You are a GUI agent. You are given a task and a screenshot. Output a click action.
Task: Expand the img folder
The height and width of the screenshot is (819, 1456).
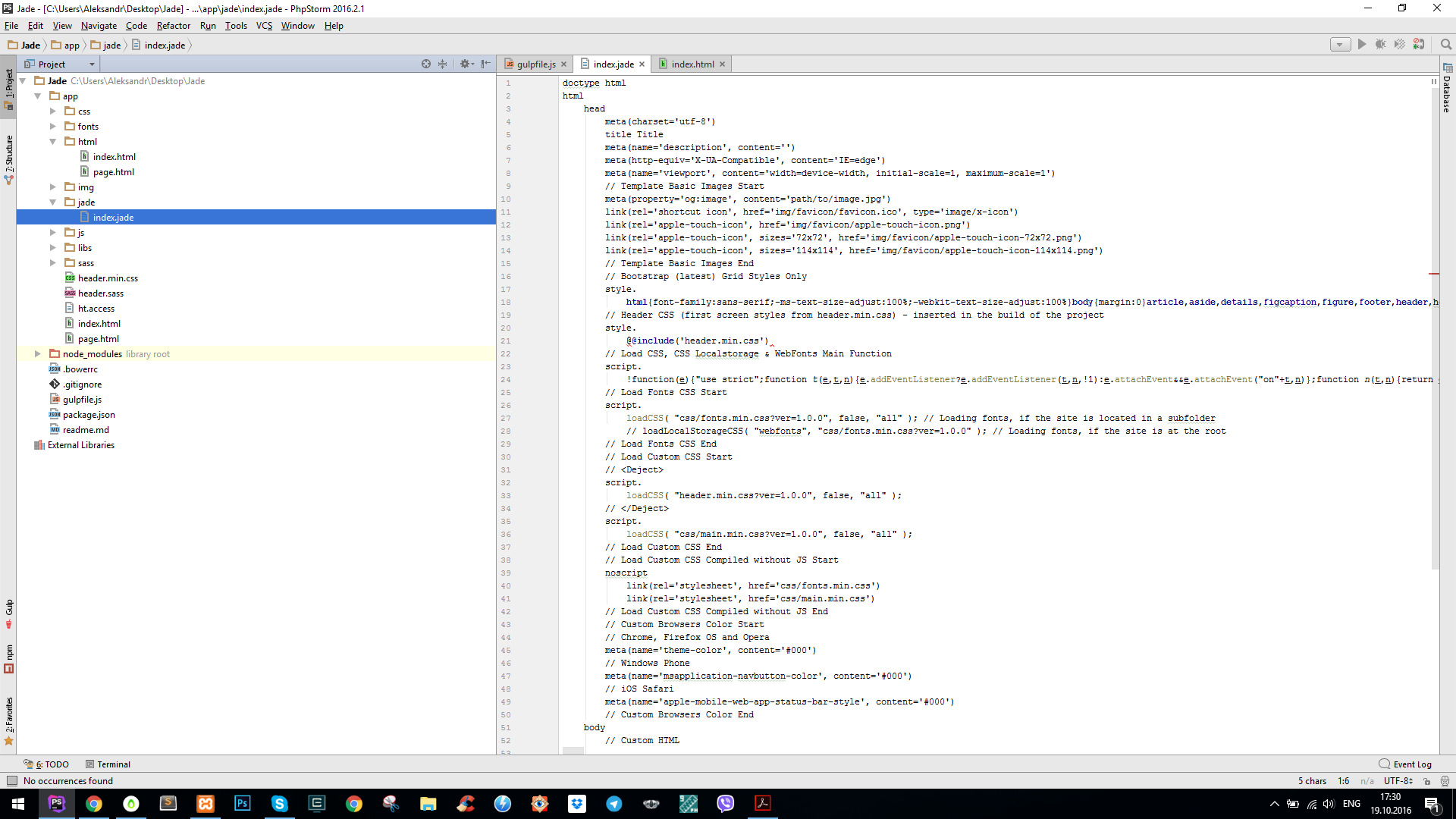(x=53, y=187)
